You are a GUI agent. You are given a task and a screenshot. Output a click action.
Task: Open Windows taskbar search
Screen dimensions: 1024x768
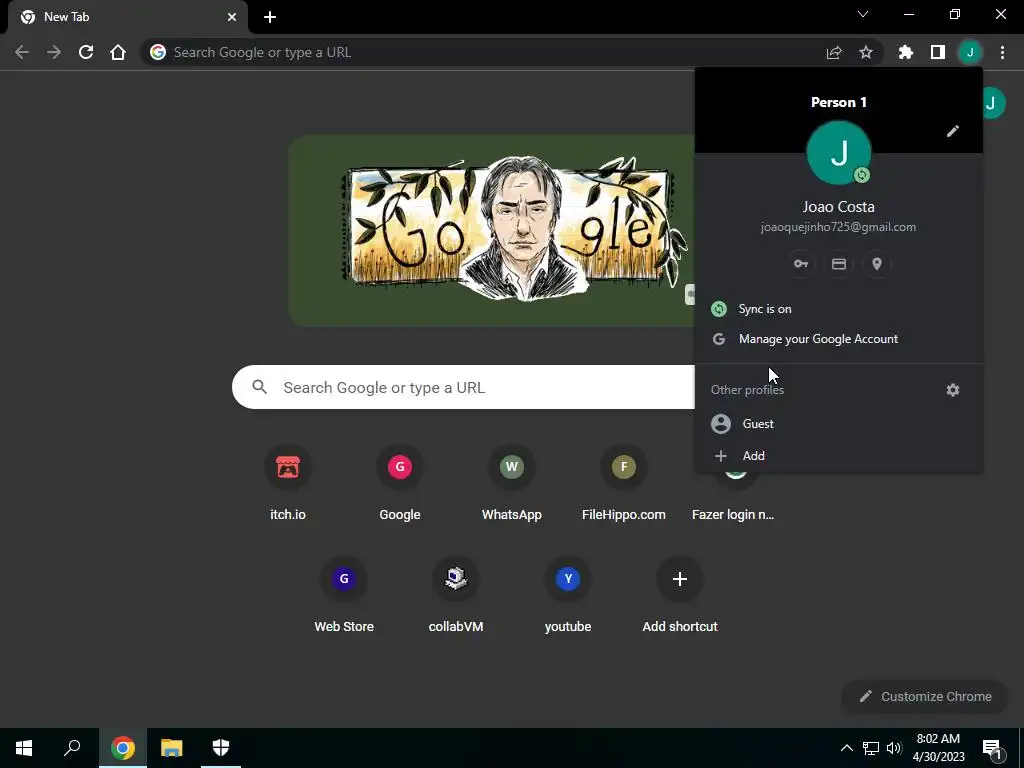[72, 748]
